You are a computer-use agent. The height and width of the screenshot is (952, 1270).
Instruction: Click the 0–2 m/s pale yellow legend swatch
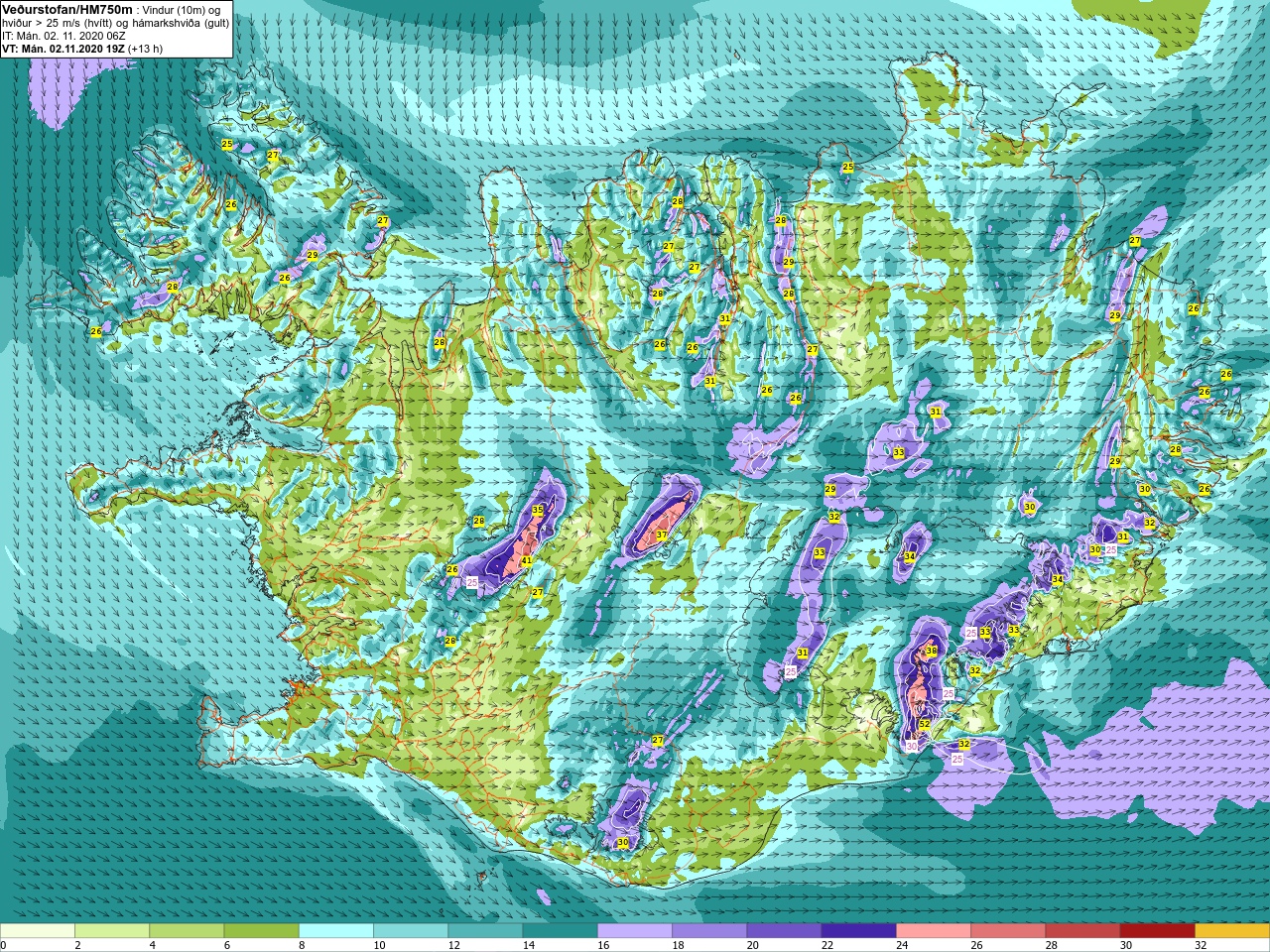(38, 931)
